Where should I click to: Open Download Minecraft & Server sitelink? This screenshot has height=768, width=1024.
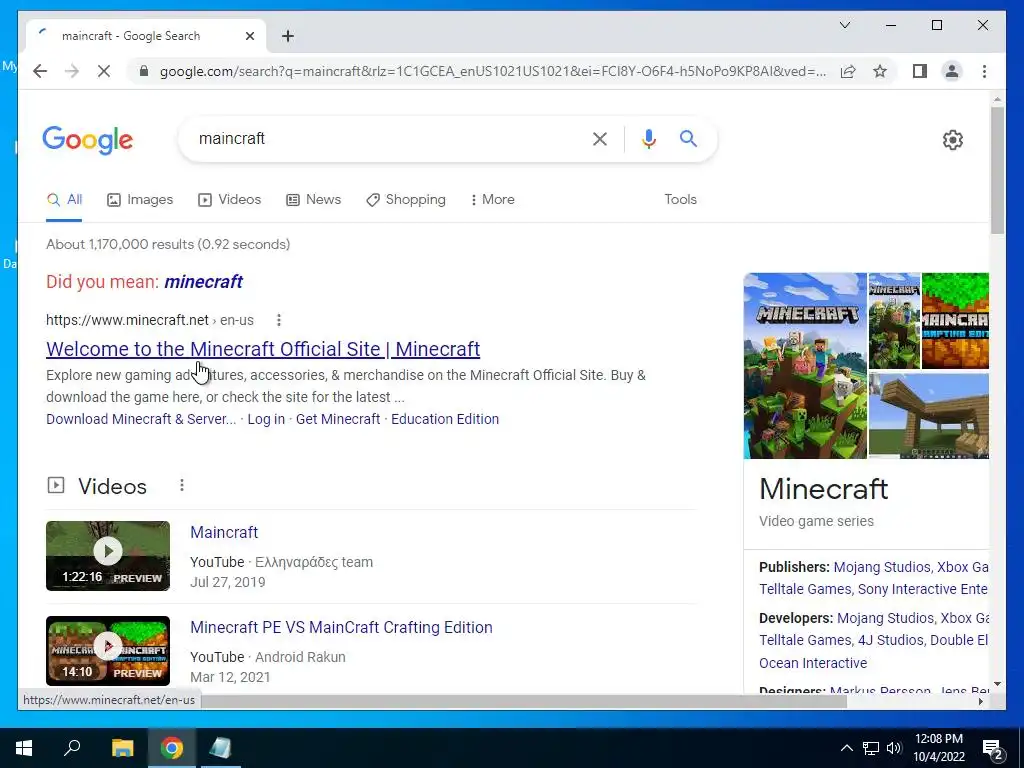[141, 419]
